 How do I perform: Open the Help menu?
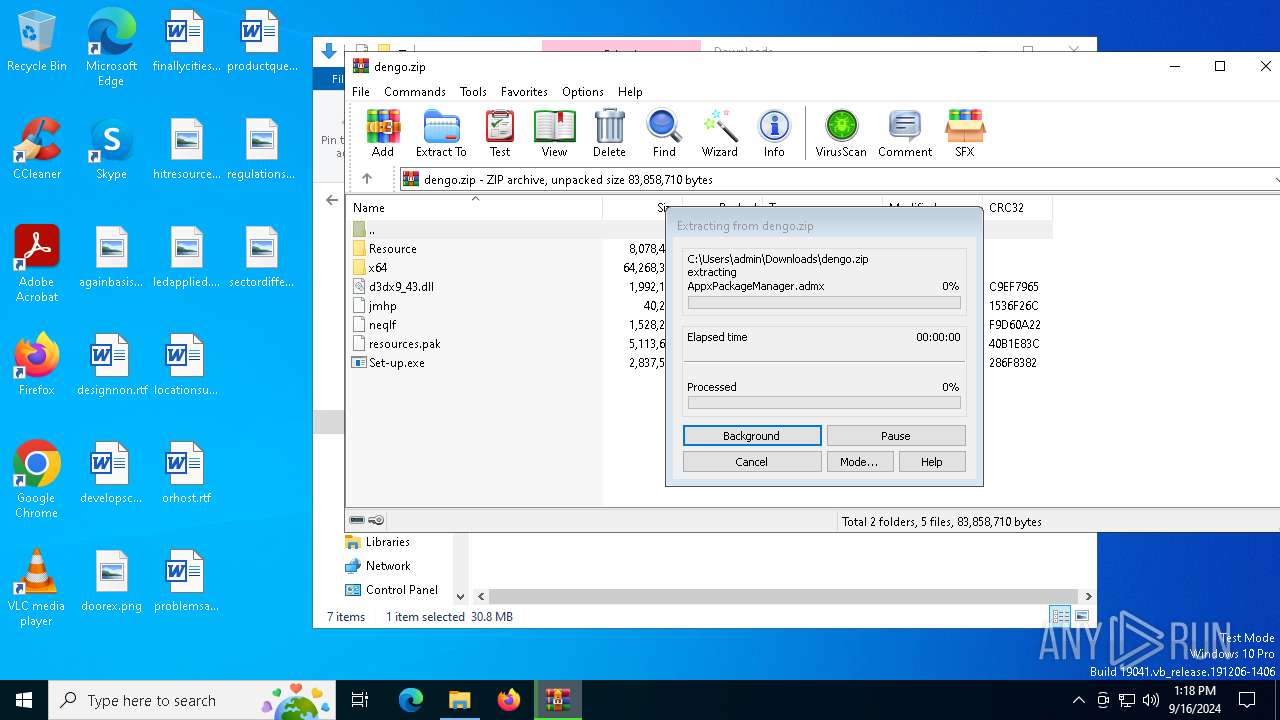tap(630, 91)
